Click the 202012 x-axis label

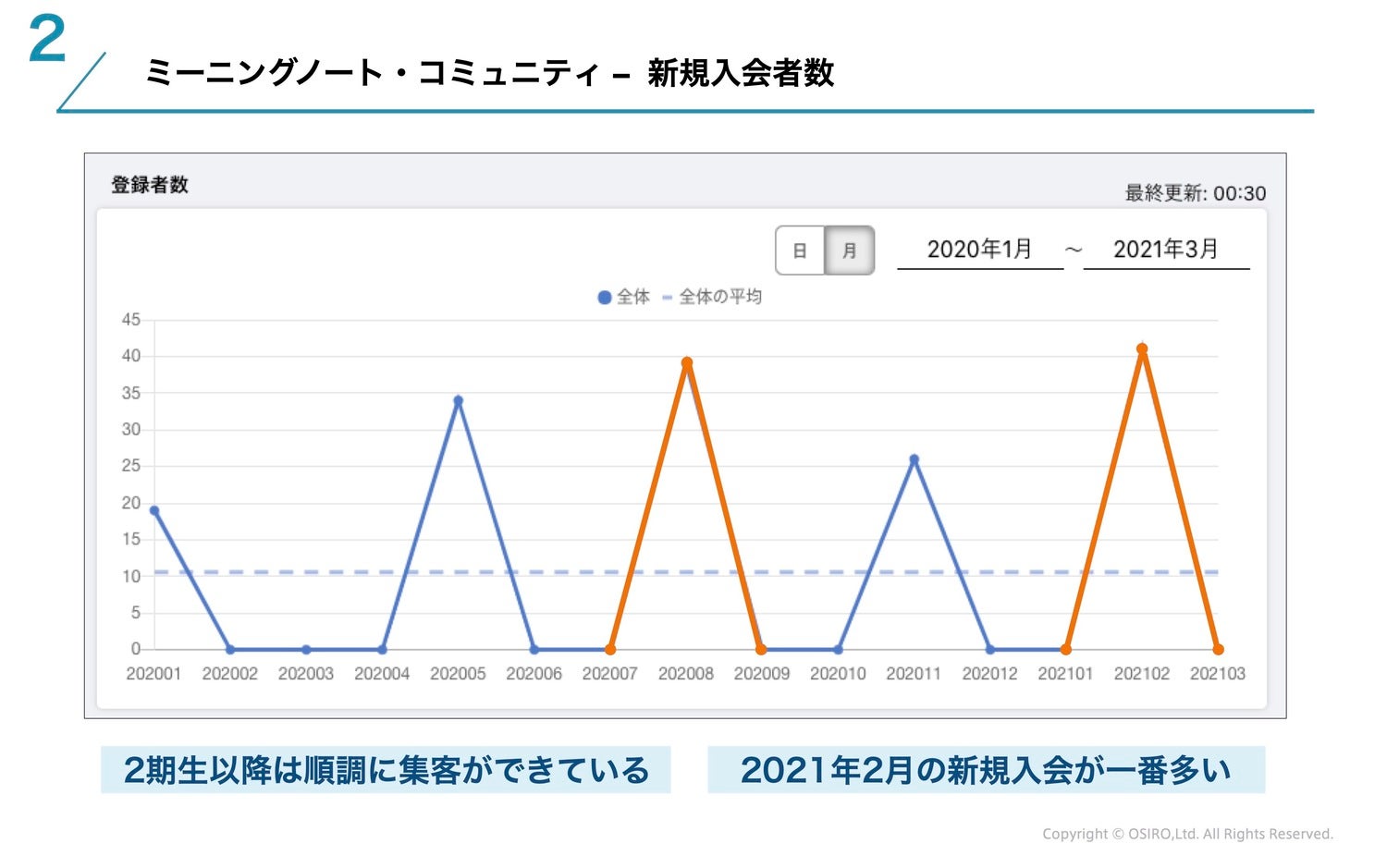click(x=989, y=674)
